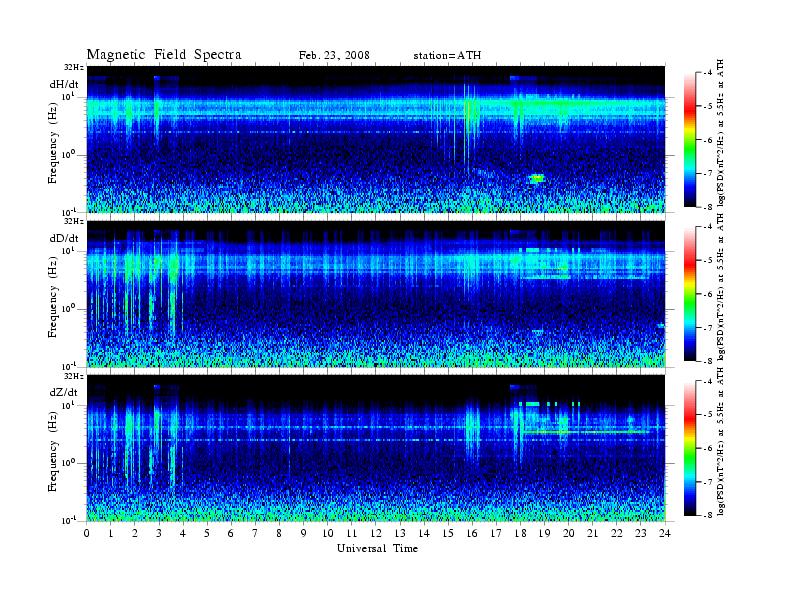Click the 'Universal Time' axis title
792x612 pixels.
click(x=377, y=548)
